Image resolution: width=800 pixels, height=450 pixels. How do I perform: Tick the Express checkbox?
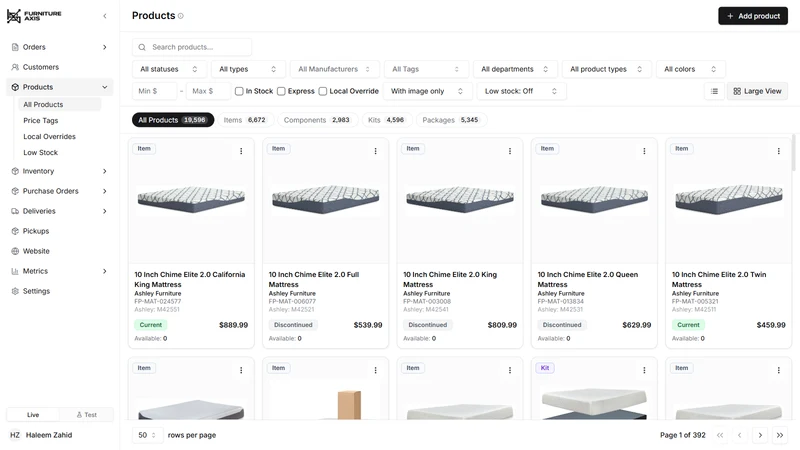click(x=281, y=91)
